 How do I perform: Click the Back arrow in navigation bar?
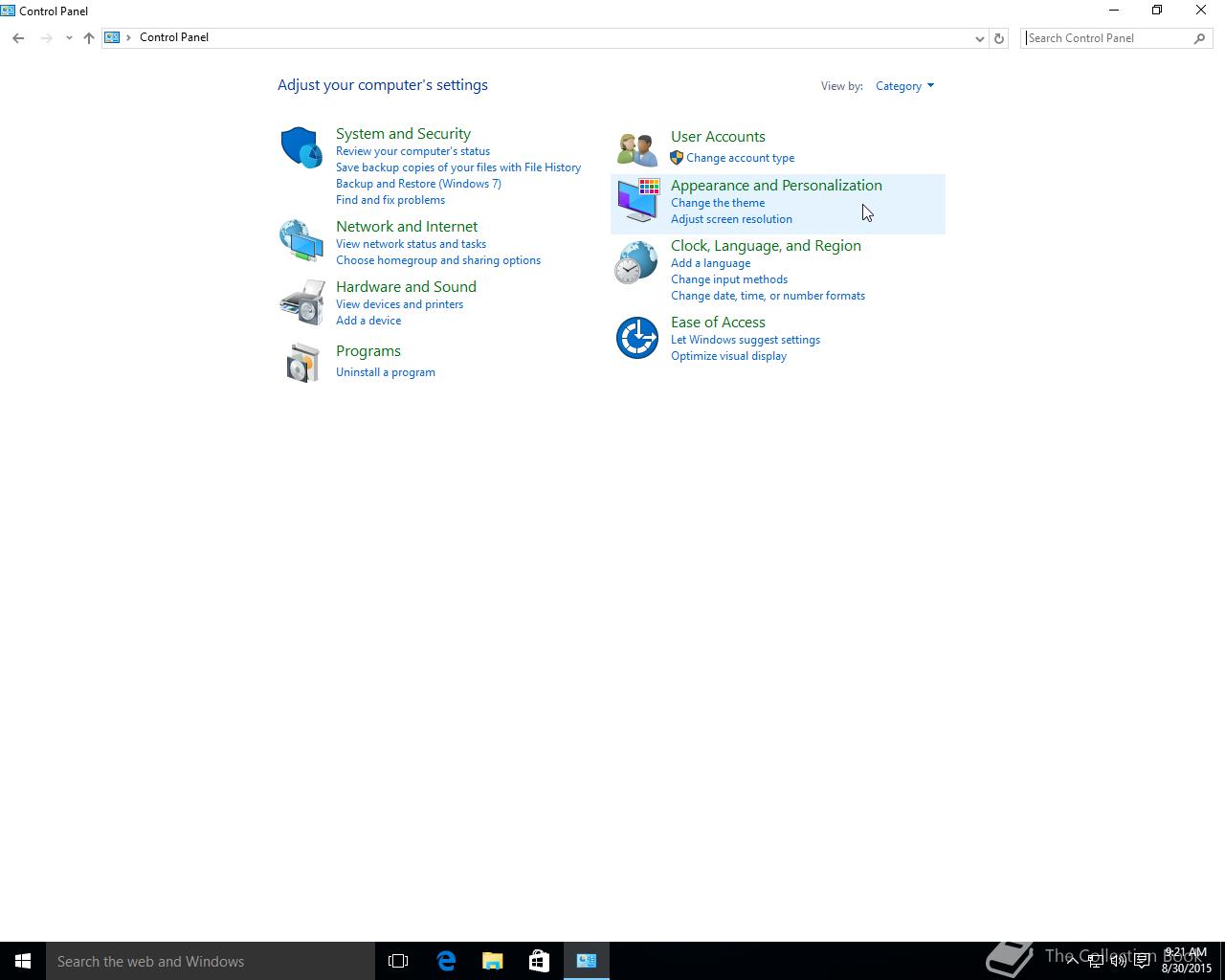point(18,38)
